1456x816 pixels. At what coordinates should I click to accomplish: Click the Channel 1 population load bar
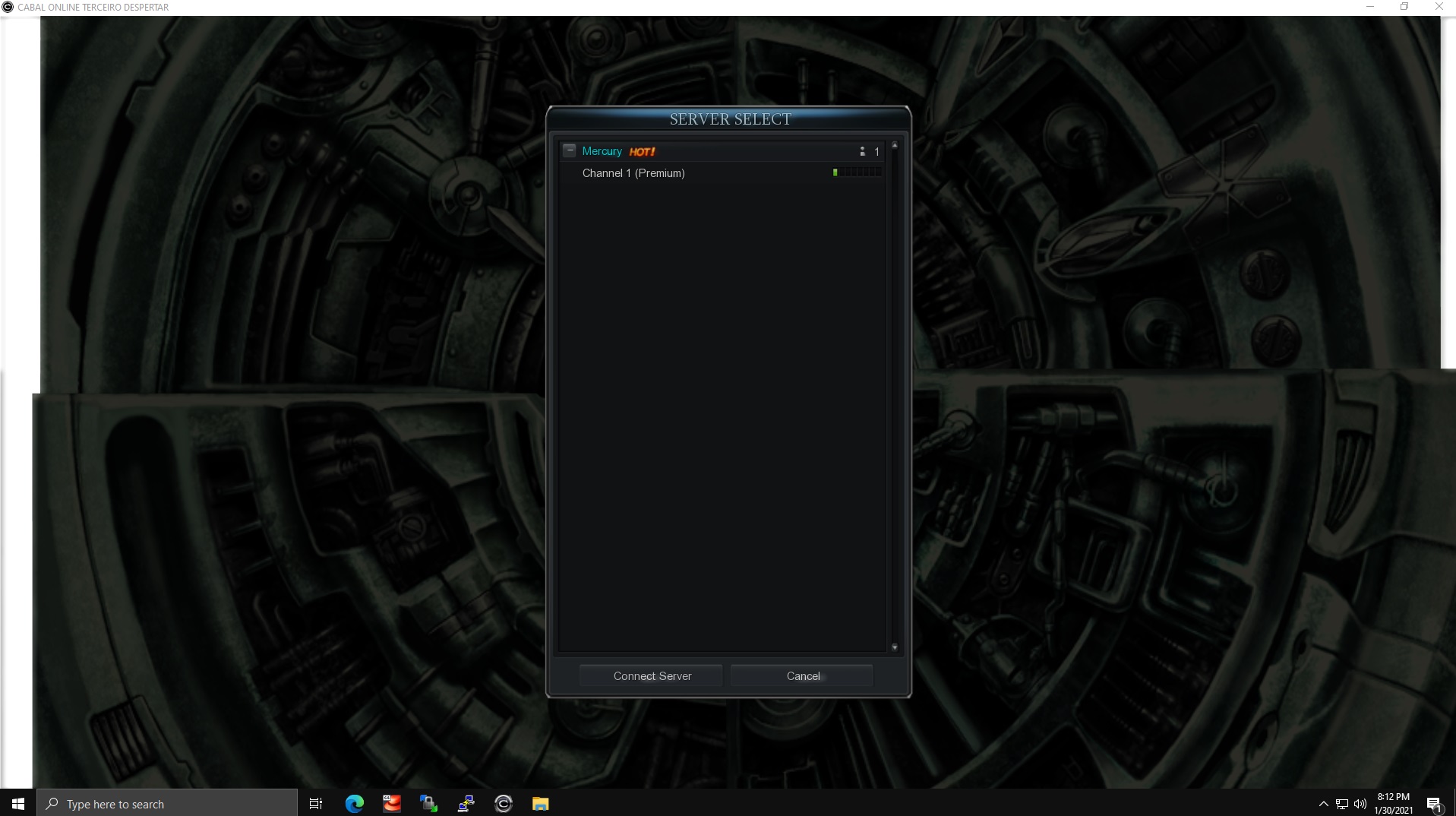coord(857,172)
